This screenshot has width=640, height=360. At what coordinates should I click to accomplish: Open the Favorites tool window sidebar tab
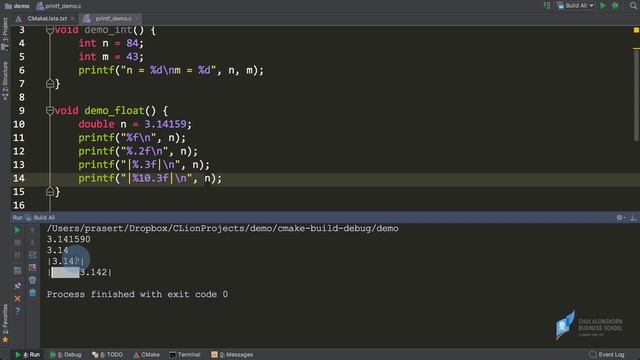click(x=5, y=324)
